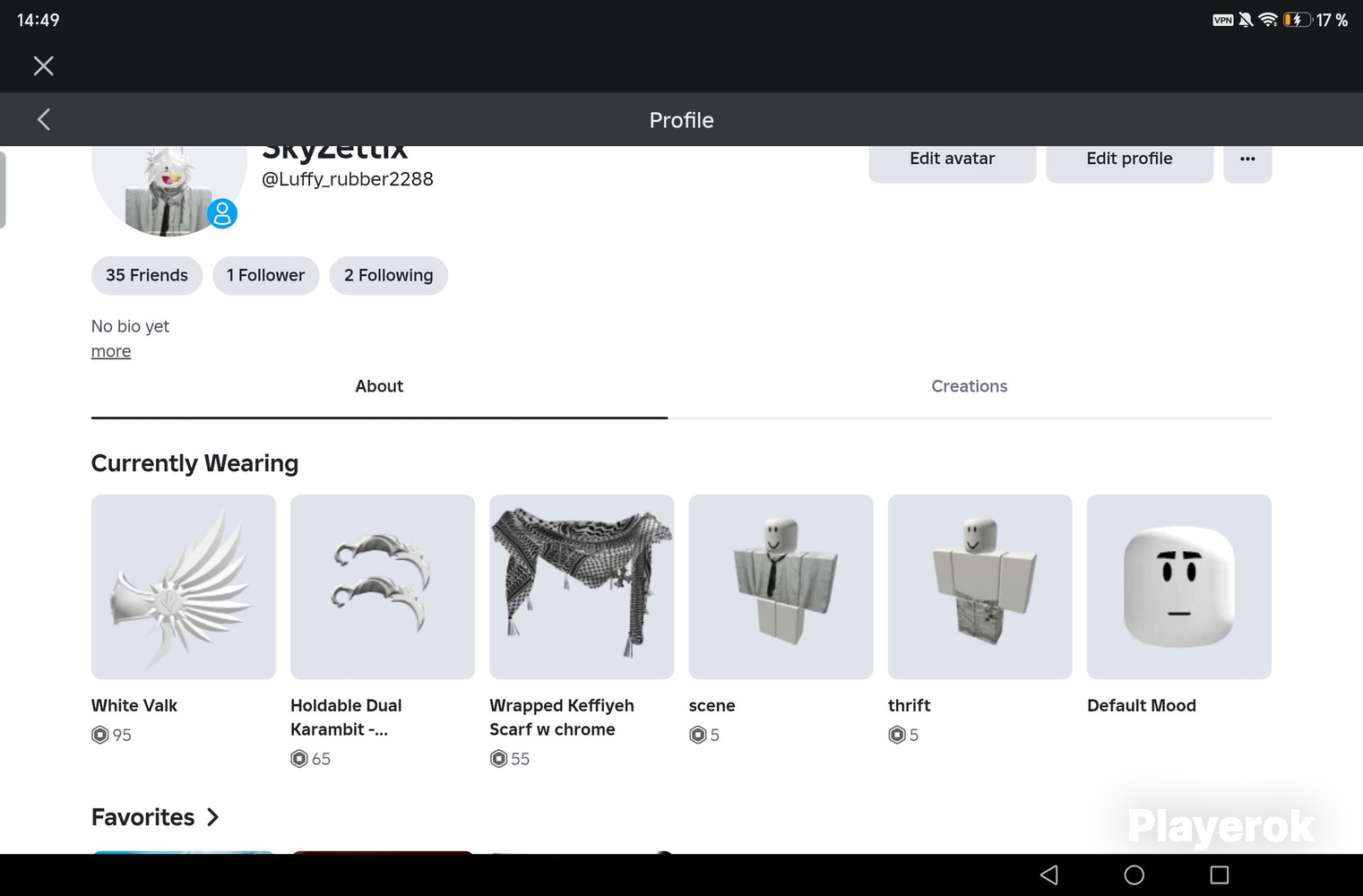Image resolution: width=1363 pixels, height=896 pixels.
Task: Show the 2 Following list
Action: [389, 275]
